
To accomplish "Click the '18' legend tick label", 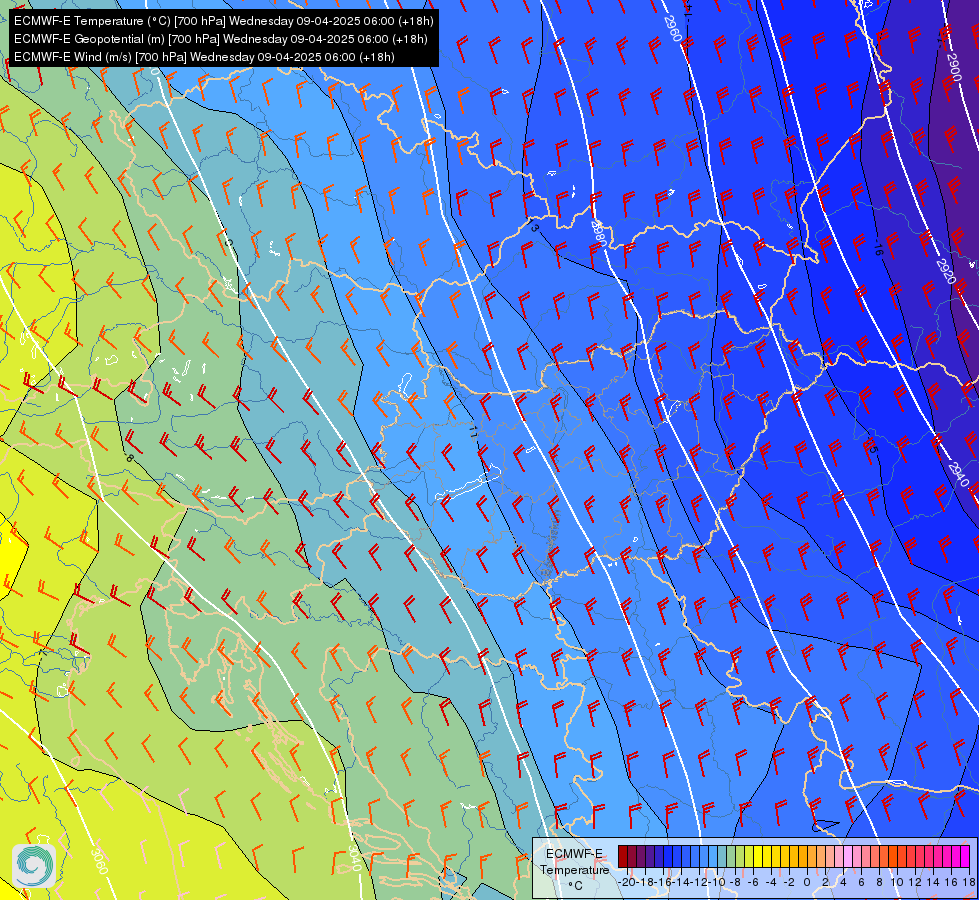I will click(968, 882).
